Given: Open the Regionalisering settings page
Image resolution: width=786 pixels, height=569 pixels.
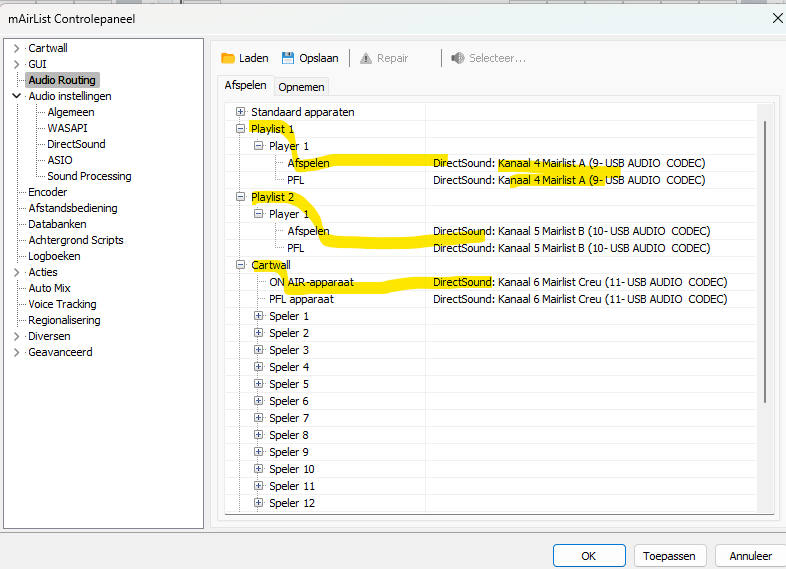Looking at the screenshot, I should click(64, 320).
